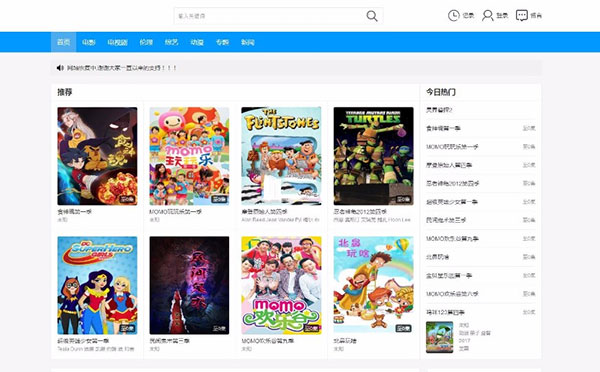
Task: Open the 北鼻玩啥 cartoon poster
Action: tap(373, 286)
